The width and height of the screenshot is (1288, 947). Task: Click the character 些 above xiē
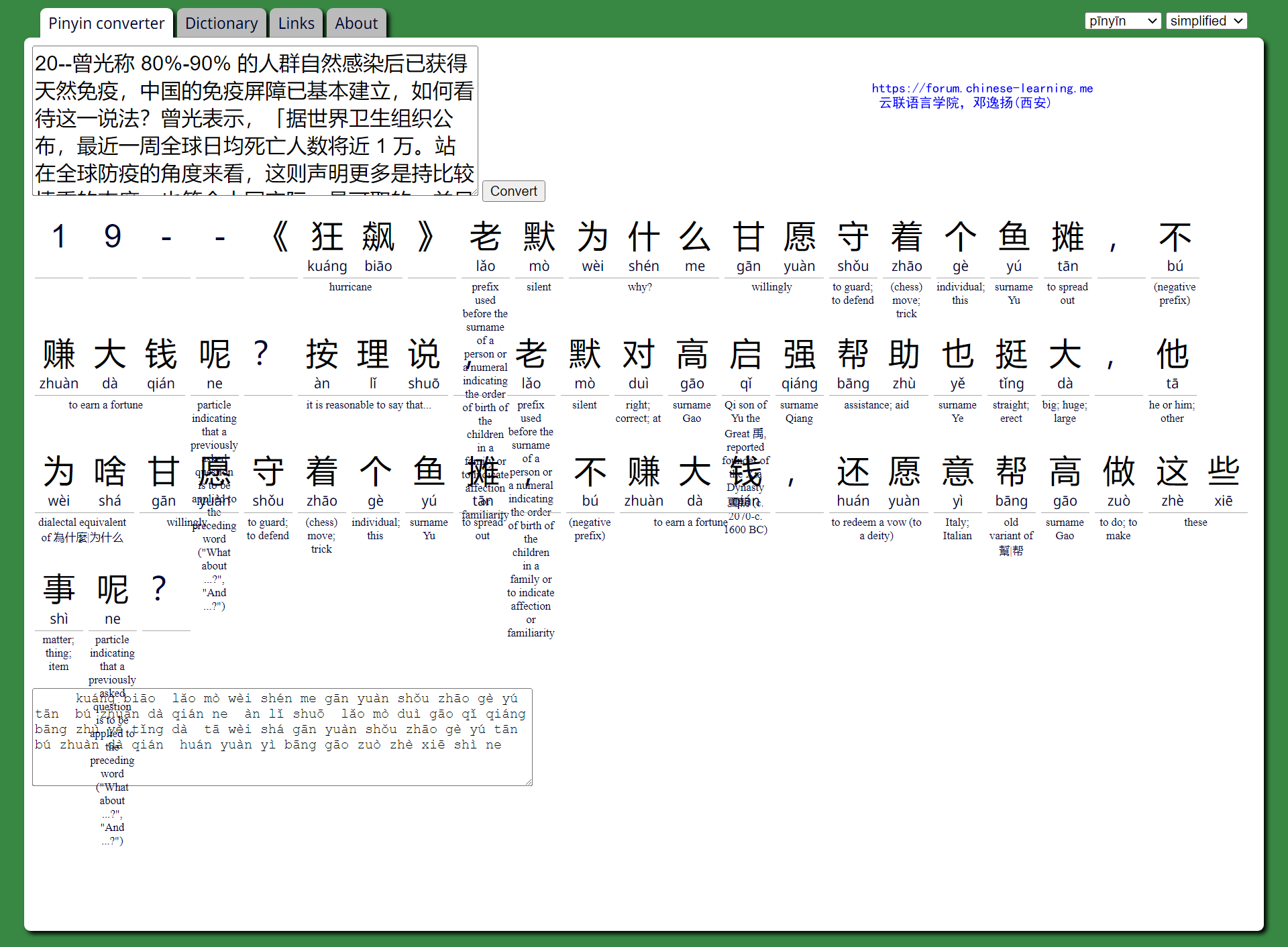pyautogui.click(x=1223, y=471)
